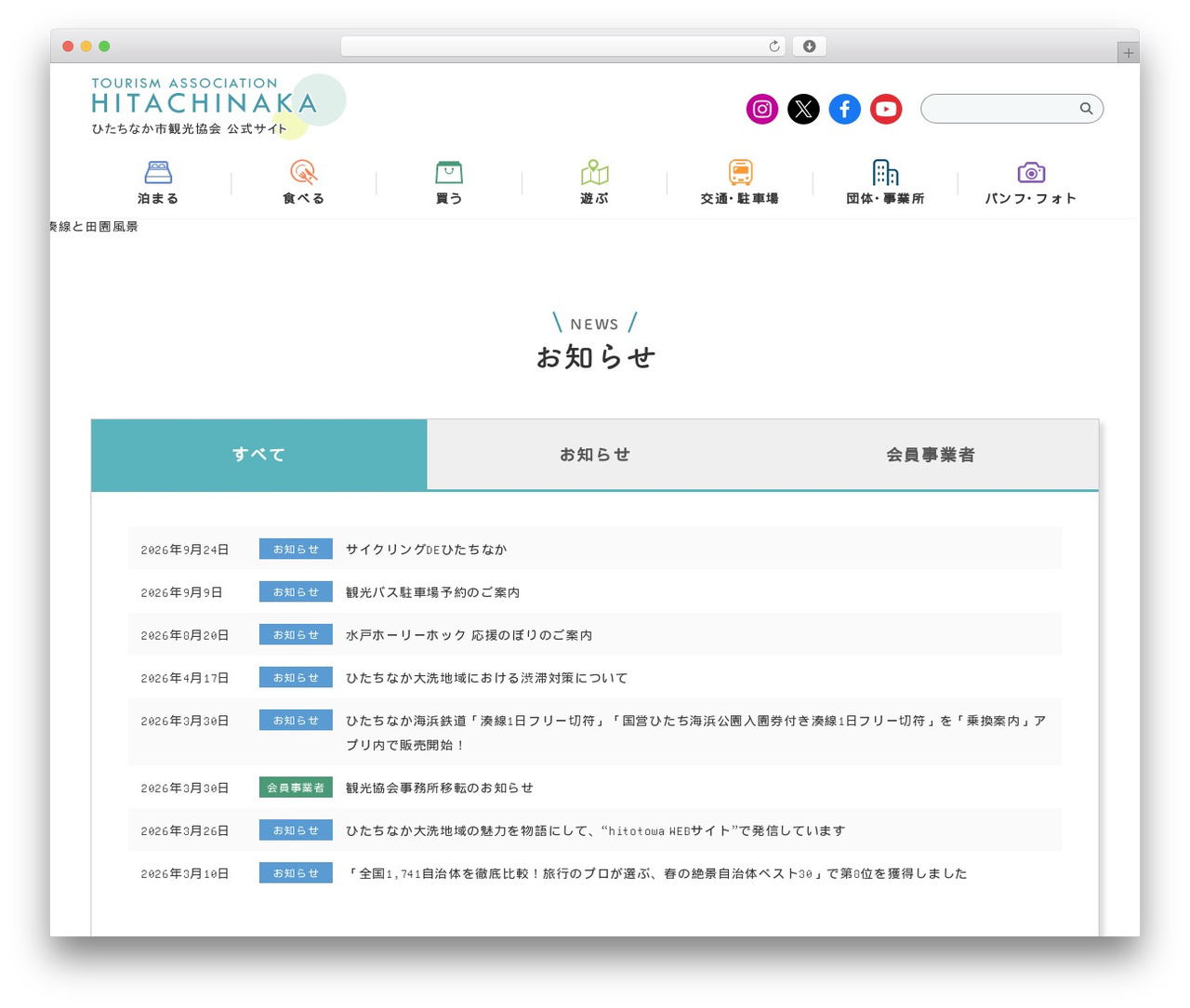The height and width of the screenshot is (1008, 1190).
Task: Click the 会員事業者 green category tag
Action: tap(296, 788)
